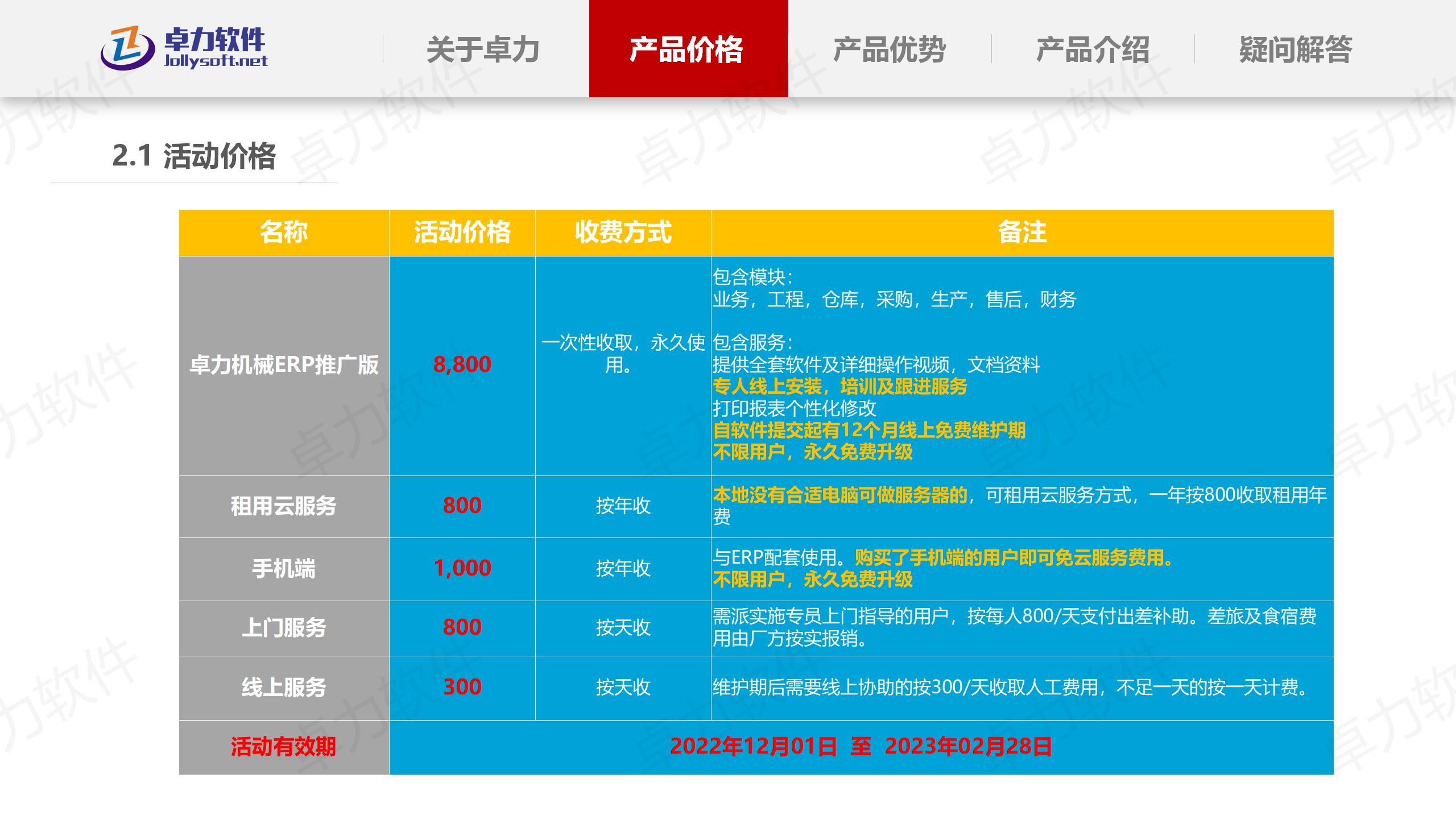Select the 租用云服务 name cell
The height and width of the screenshot is (819, 1456).
(284, 507)
